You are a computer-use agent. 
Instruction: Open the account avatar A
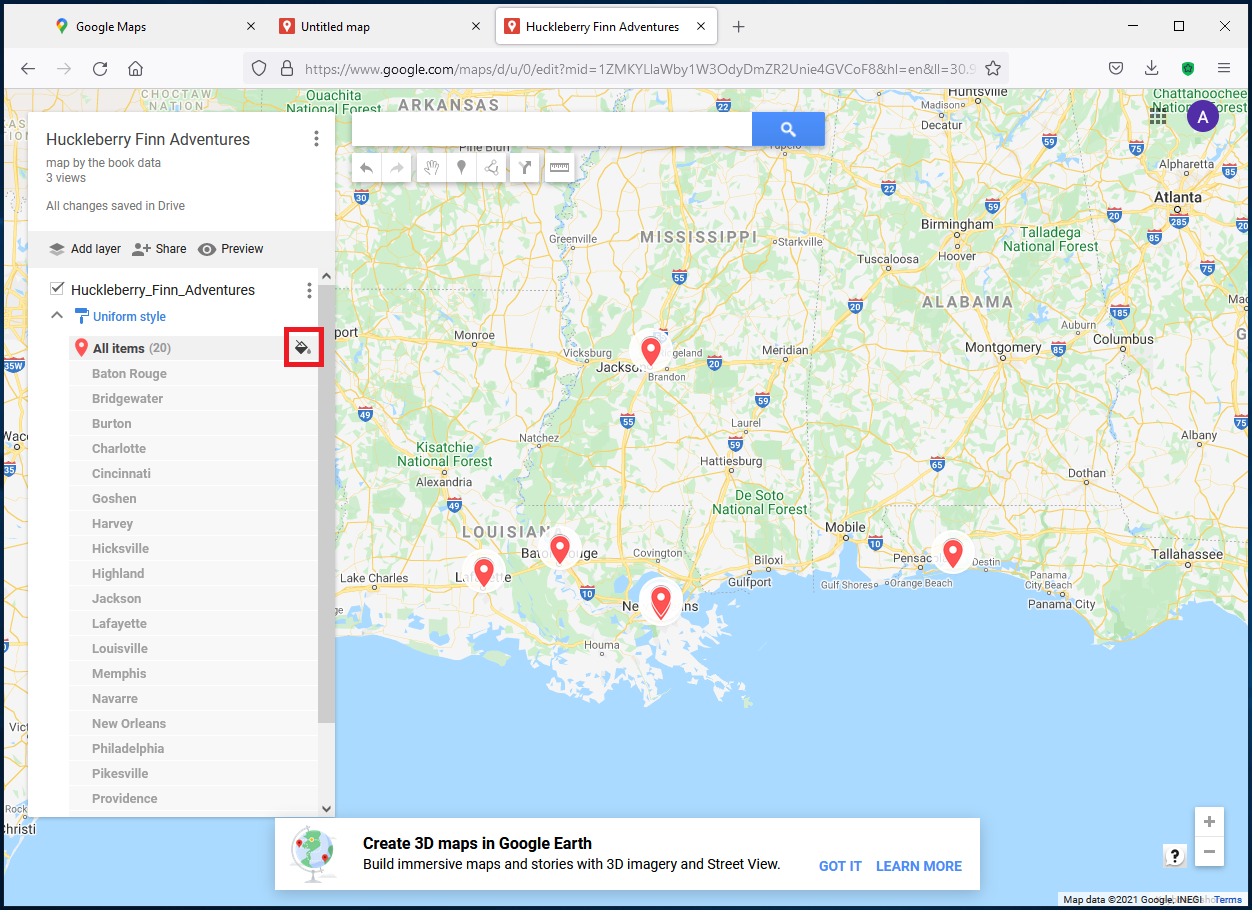1203,117
